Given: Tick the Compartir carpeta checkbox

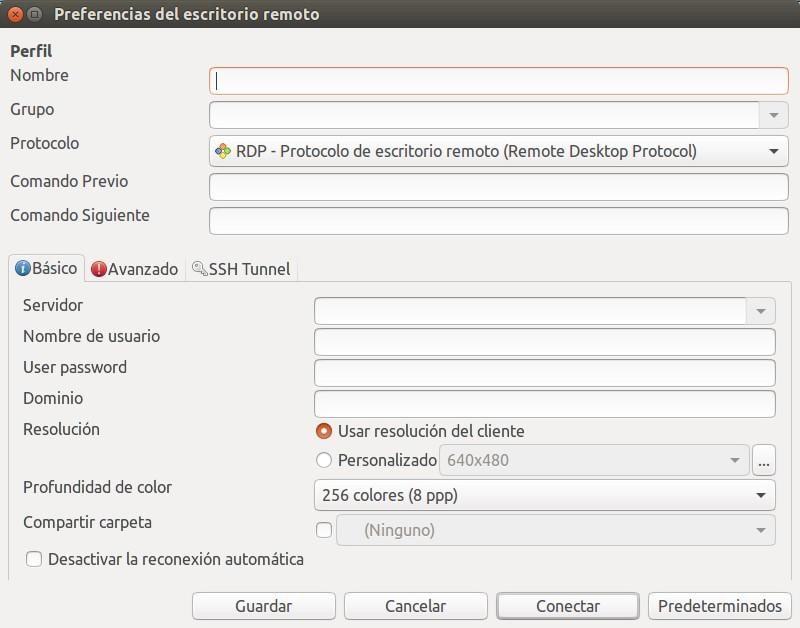Looking at the screenshot, I should pos(324,530).
